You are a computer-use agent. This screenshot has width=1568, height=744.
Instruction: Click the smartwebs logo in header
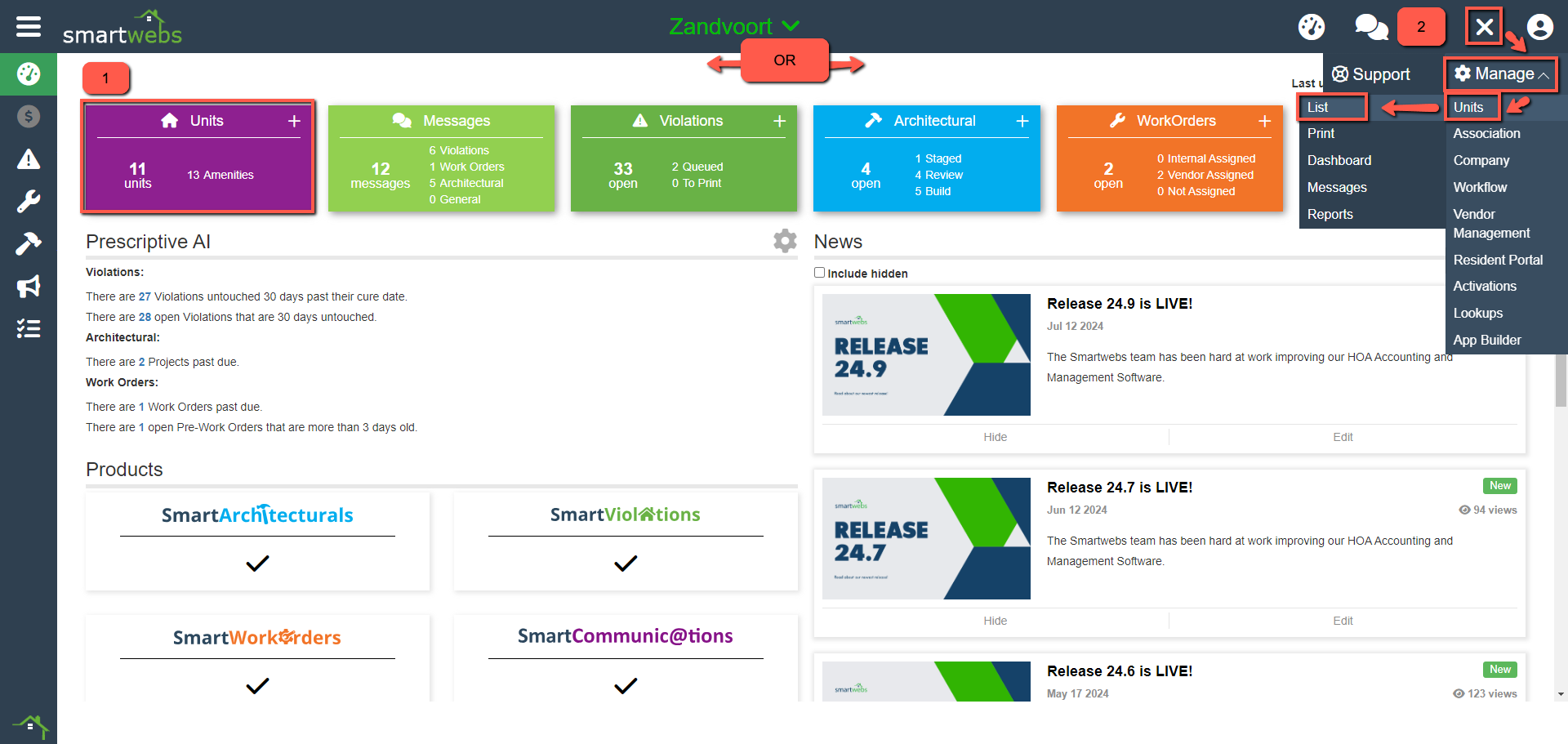coord(122,27)
